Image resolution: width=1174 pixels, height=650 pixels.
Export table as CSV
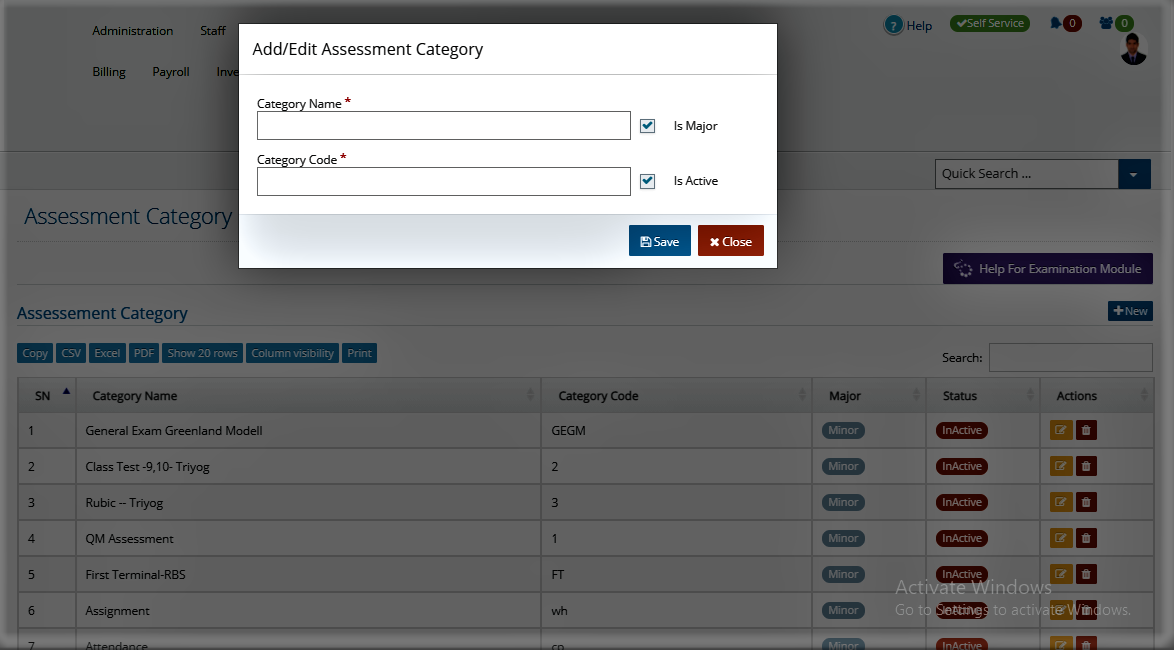coord(71,353)
